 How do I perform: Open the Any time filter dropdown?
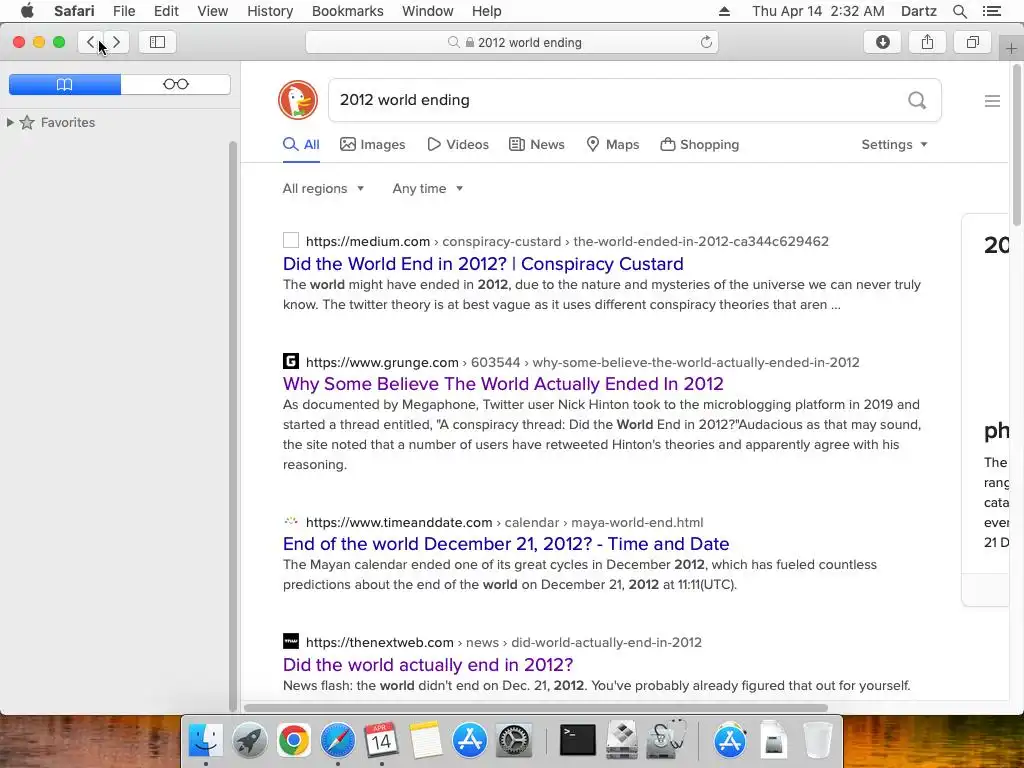(428, 189)
